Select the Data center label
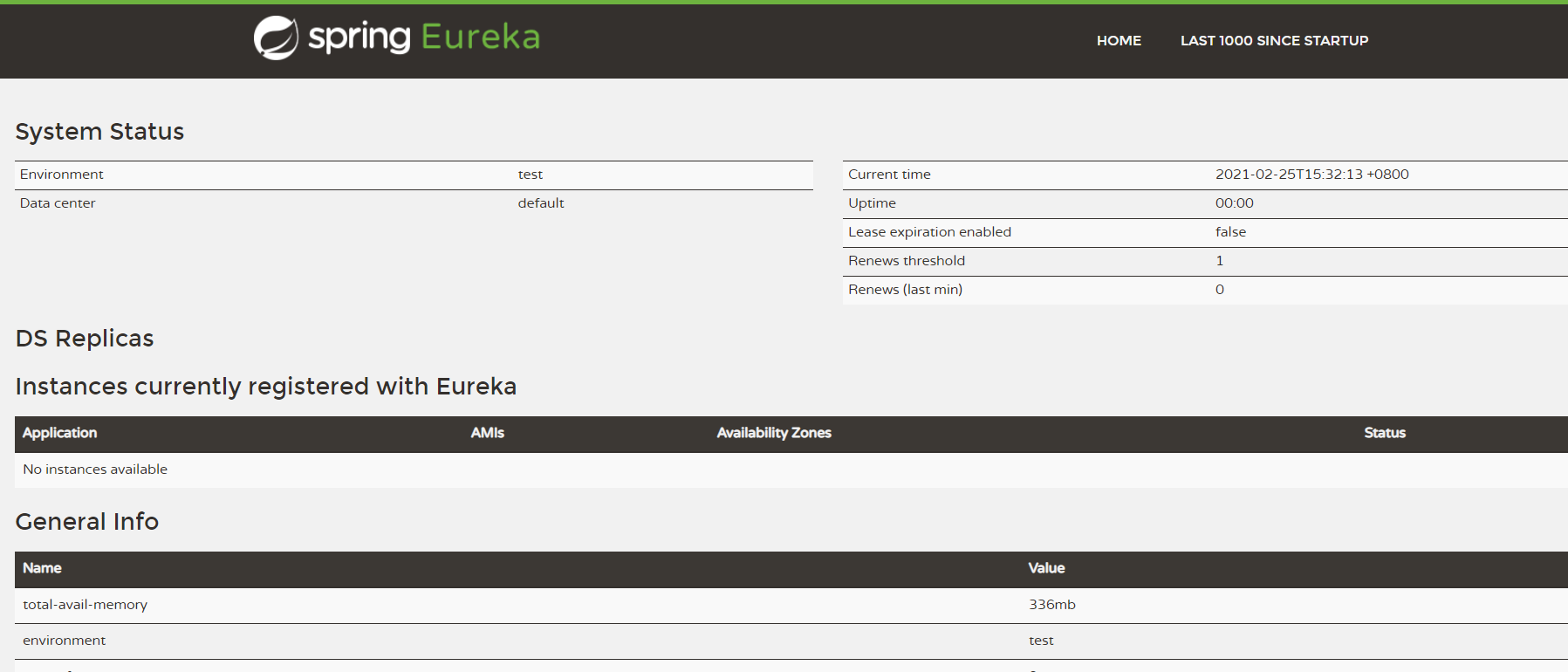Screen dimensions: 1568x672 58,203
